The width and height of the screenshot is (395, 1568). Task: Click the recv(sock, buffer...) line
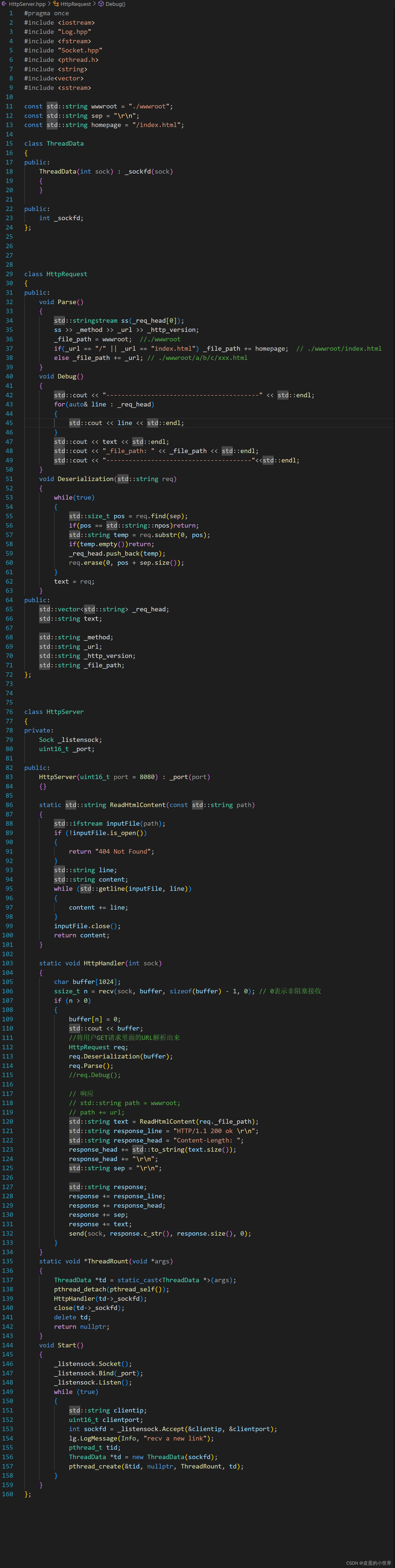[x=155, y=991]
